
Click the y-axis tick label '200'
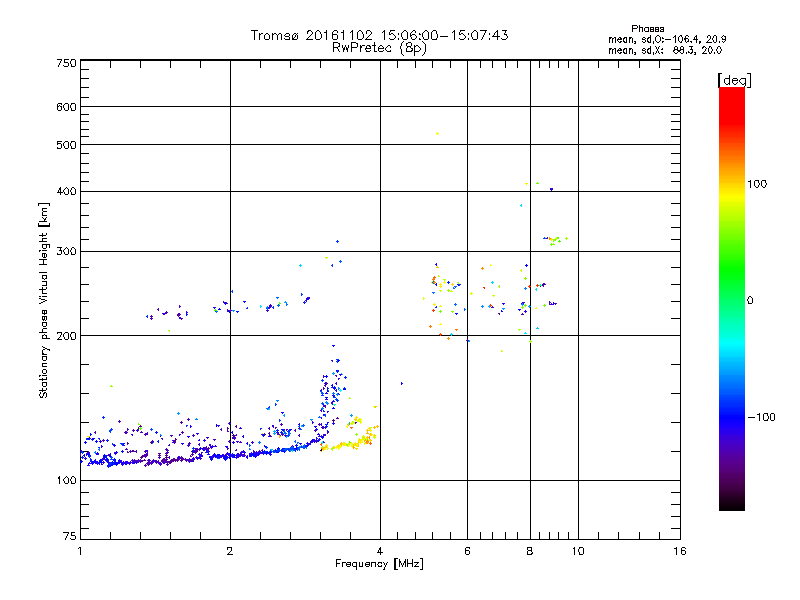(x=66, y=336)
